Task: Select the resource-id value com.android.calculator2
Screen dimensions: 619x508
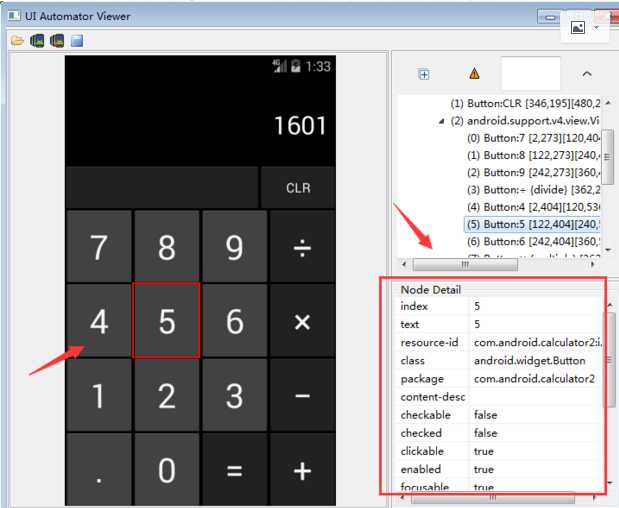Action: (538, 342)
